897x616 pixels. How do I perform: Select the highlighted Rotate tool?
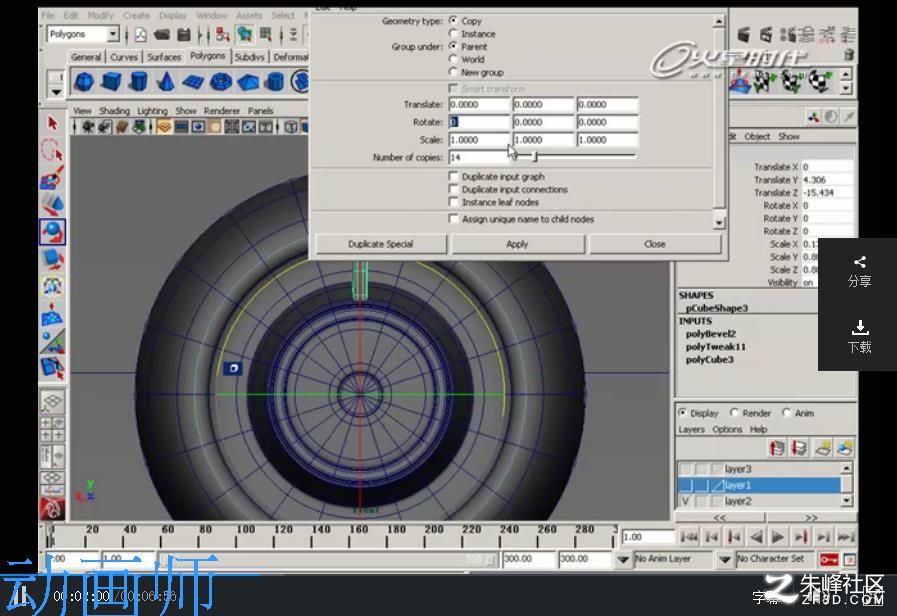[53, 232]
